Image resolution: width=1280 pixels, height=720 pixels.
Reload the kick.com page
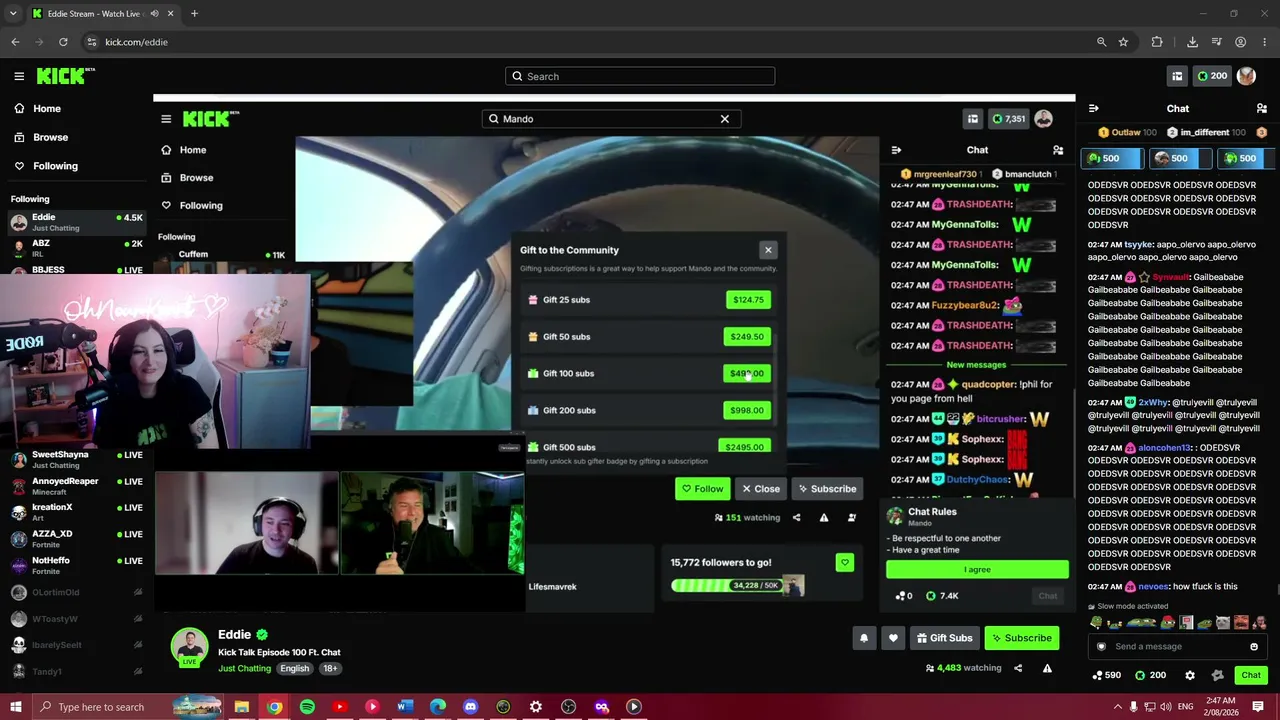click(x=63, y=42)
